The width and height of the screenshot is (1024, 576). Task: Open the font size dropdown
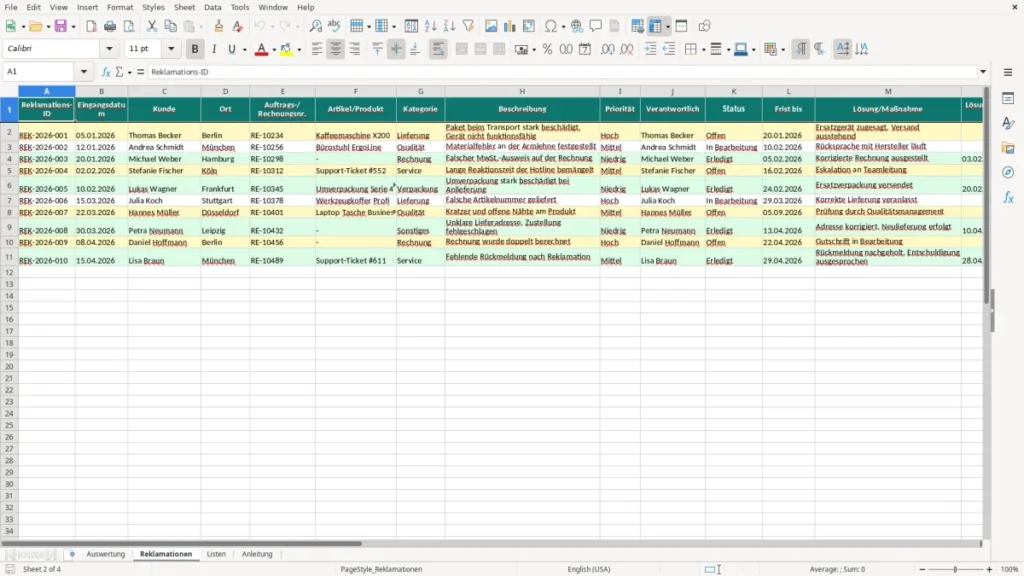coord(171,48)
